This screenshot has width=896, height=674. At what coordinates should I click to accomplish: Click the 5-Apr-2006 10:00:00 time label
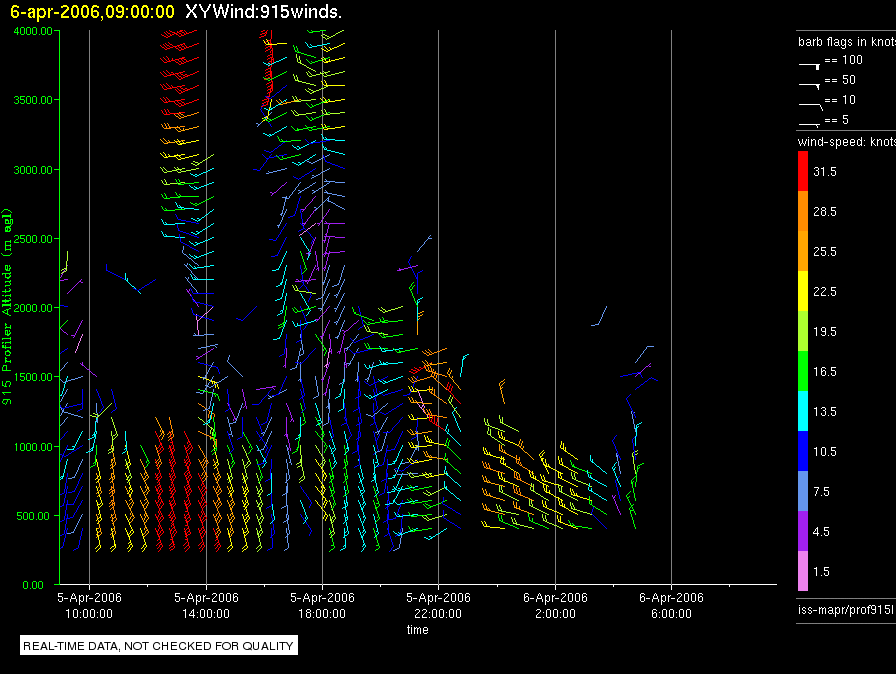pyautogui.click(x=90, y=605)
